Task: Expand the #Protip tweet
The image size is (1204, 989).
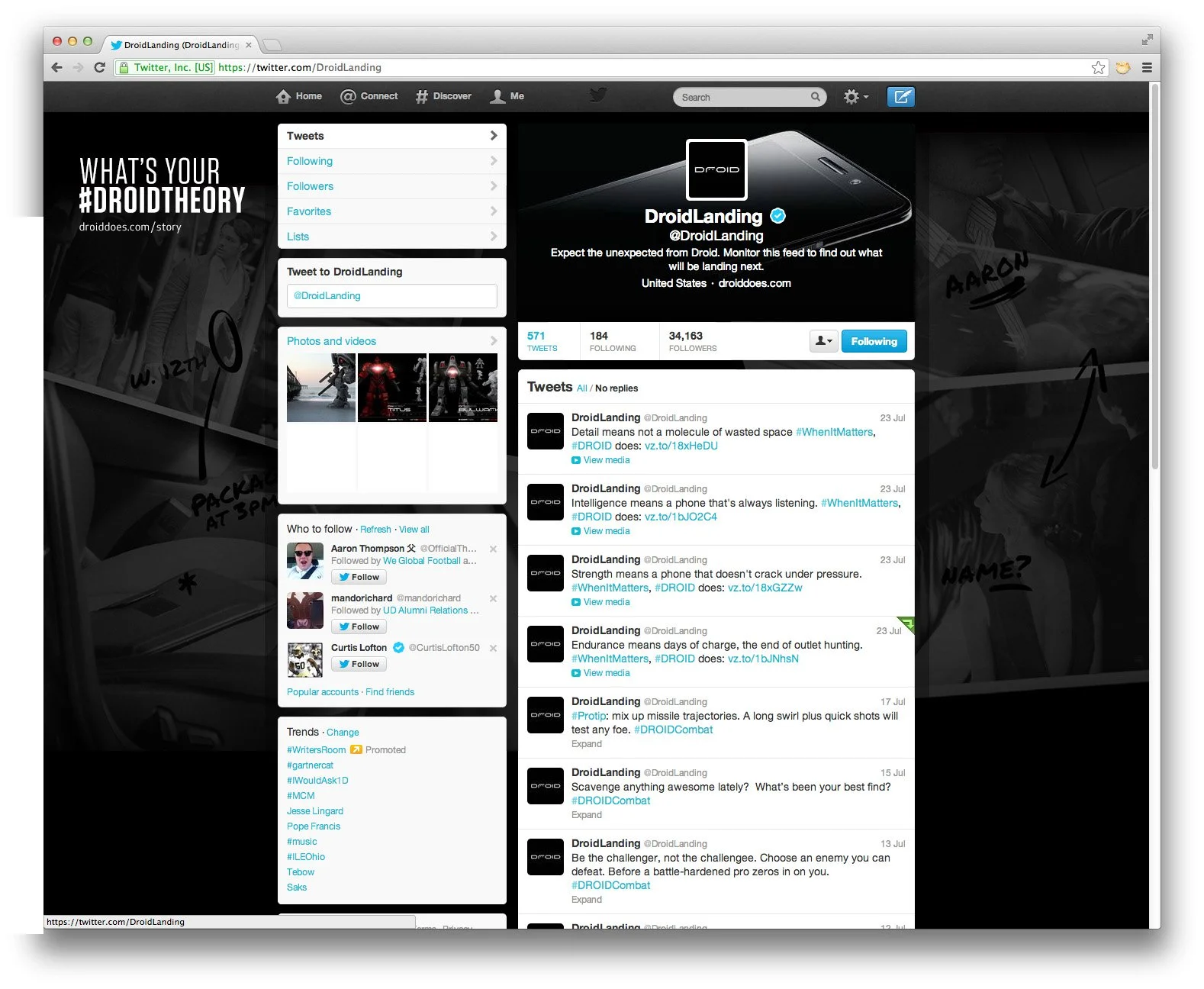Action: [x=587, y=744]
